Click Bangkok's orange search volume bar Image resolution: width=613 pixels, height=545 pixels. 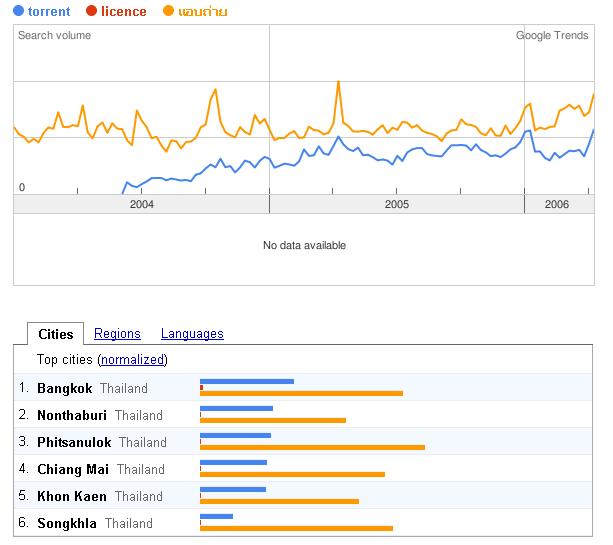pos(301,393)
